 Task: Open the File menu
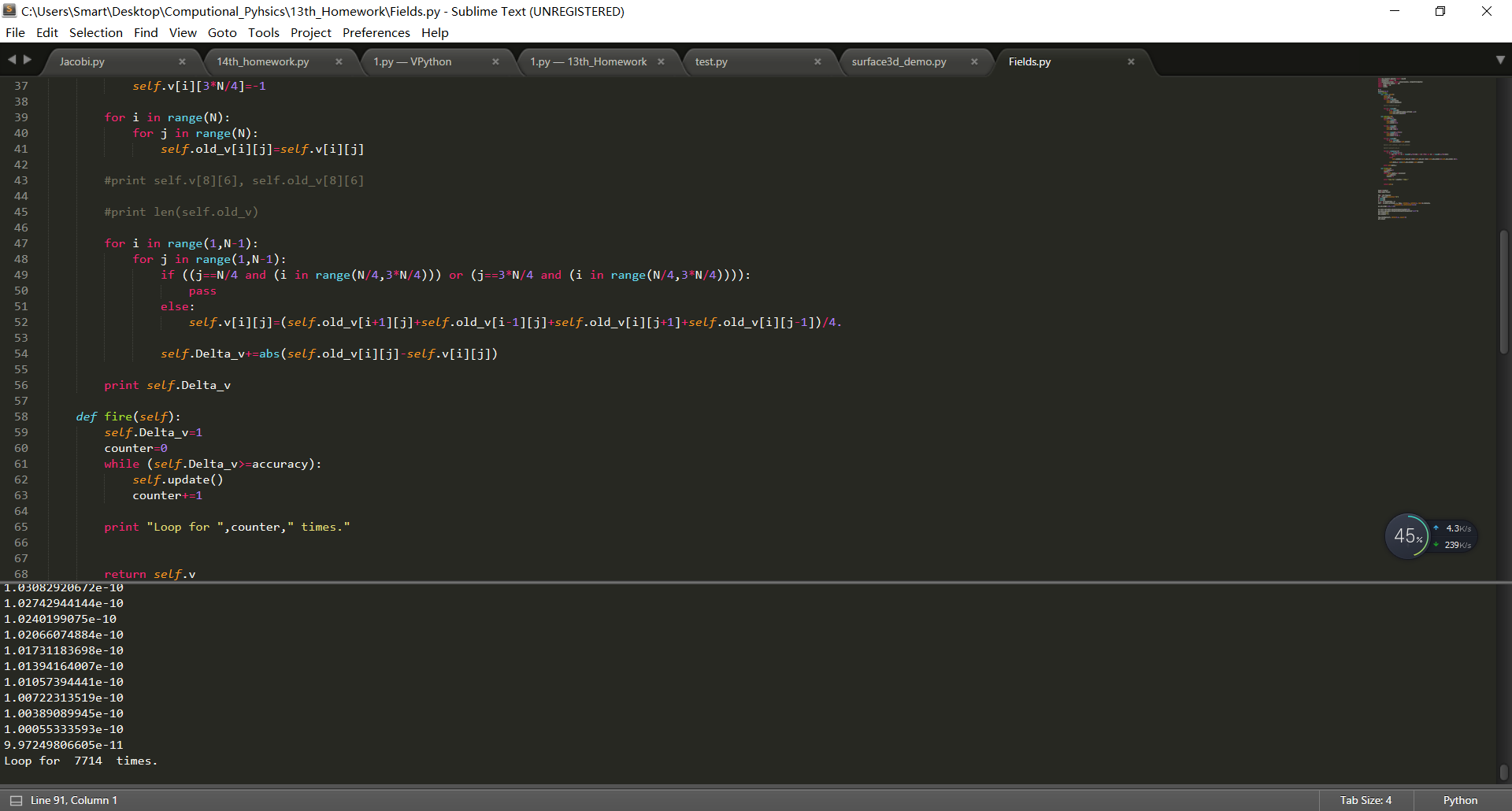point(15,32)
